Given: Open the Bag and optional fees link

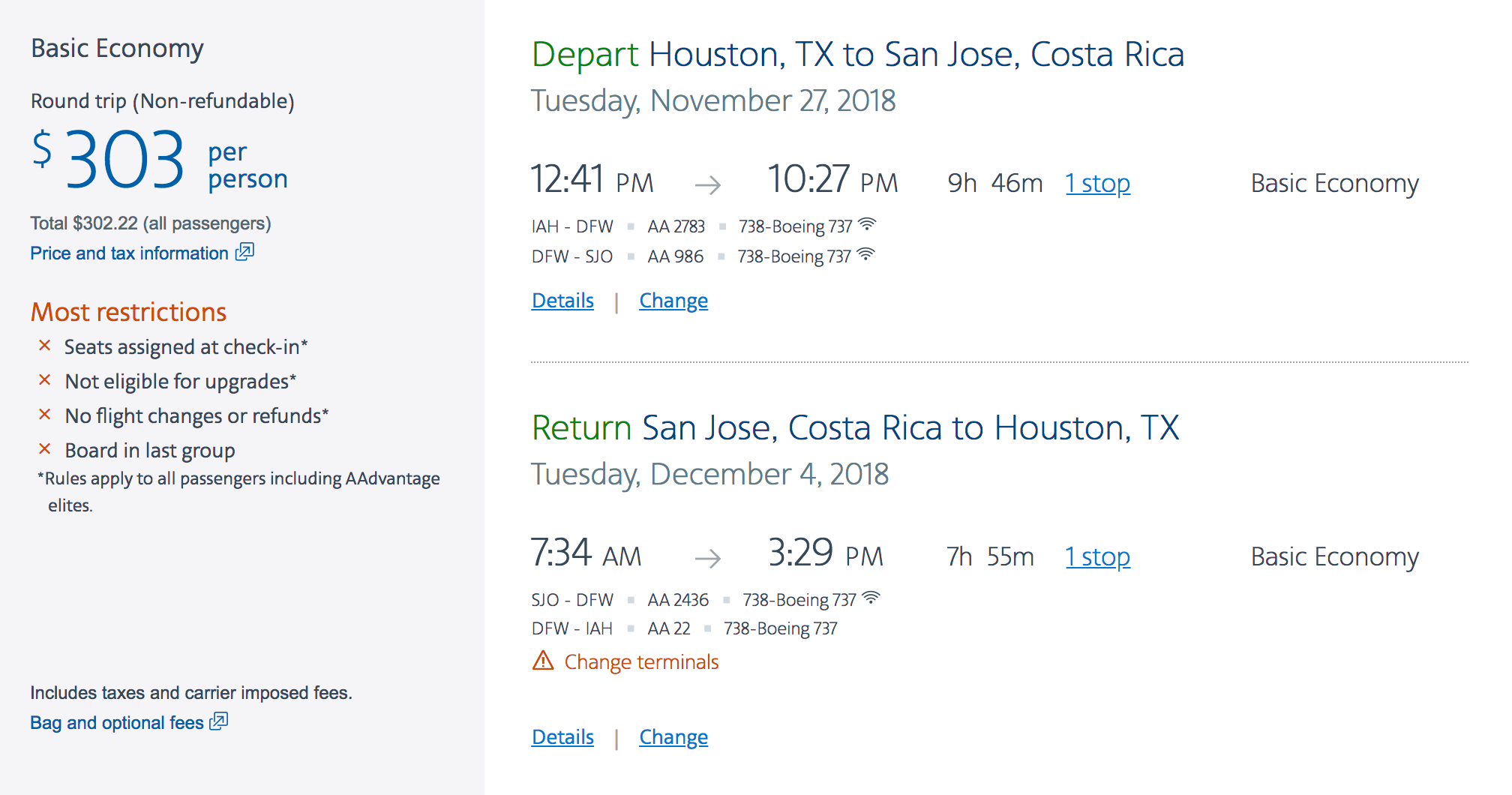Looking at the screenshot, I should (117, 723).
